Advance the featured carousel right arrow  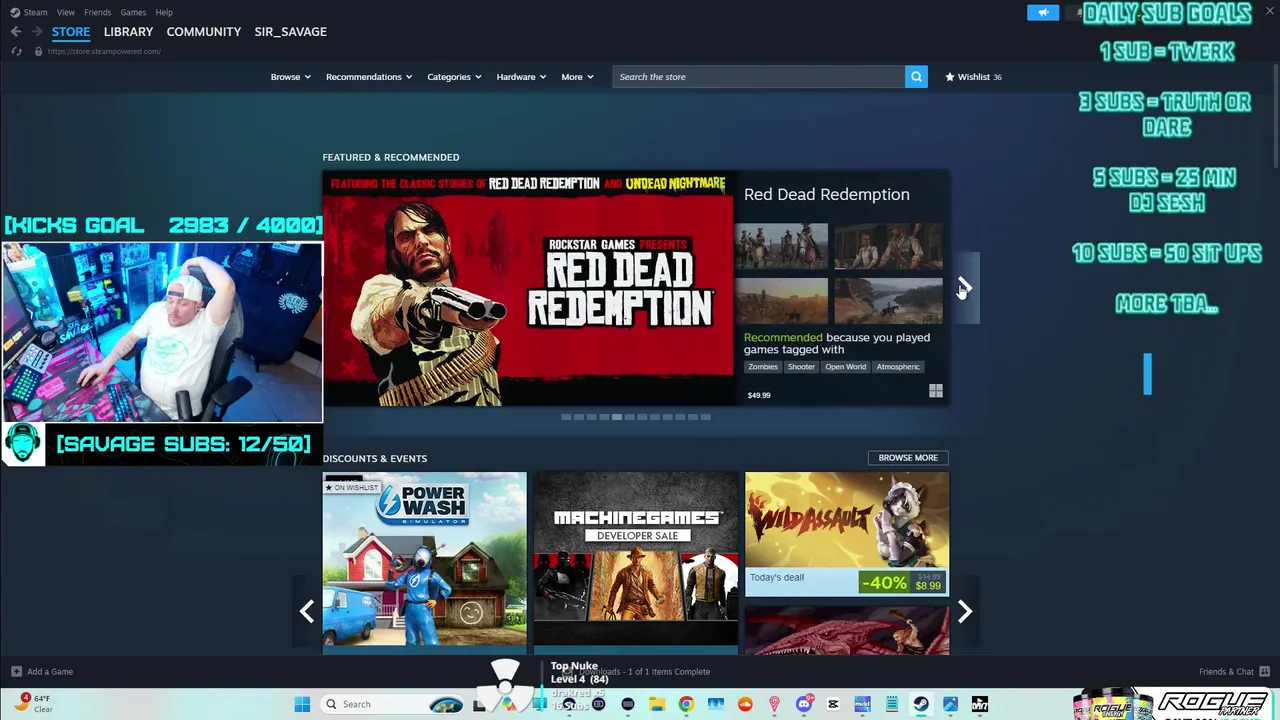click(965, 288)
